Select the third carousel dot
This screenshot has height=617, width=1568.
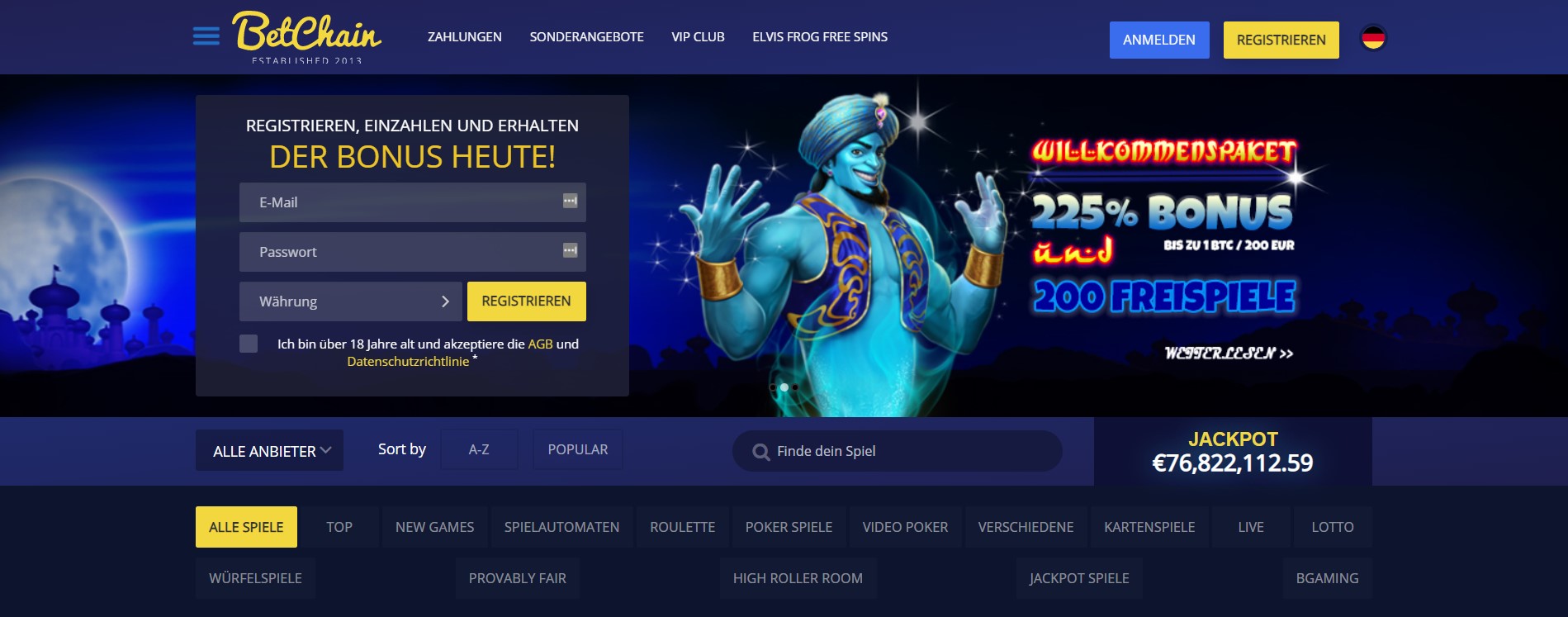795,387
